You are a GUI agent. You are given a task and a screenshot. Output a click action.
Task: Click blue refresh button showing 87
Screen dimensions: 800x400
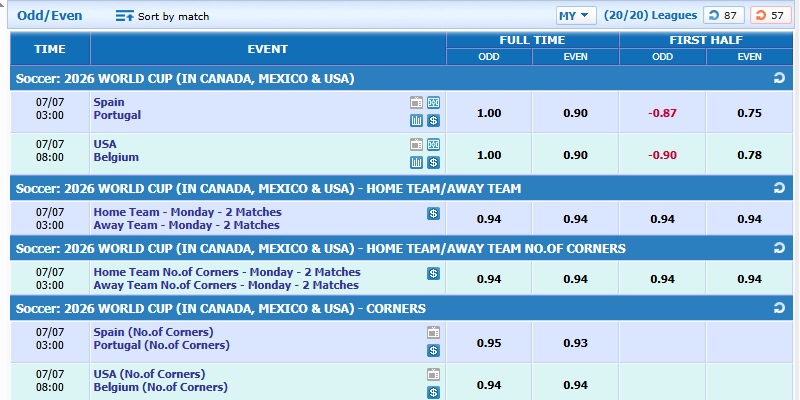723,15
